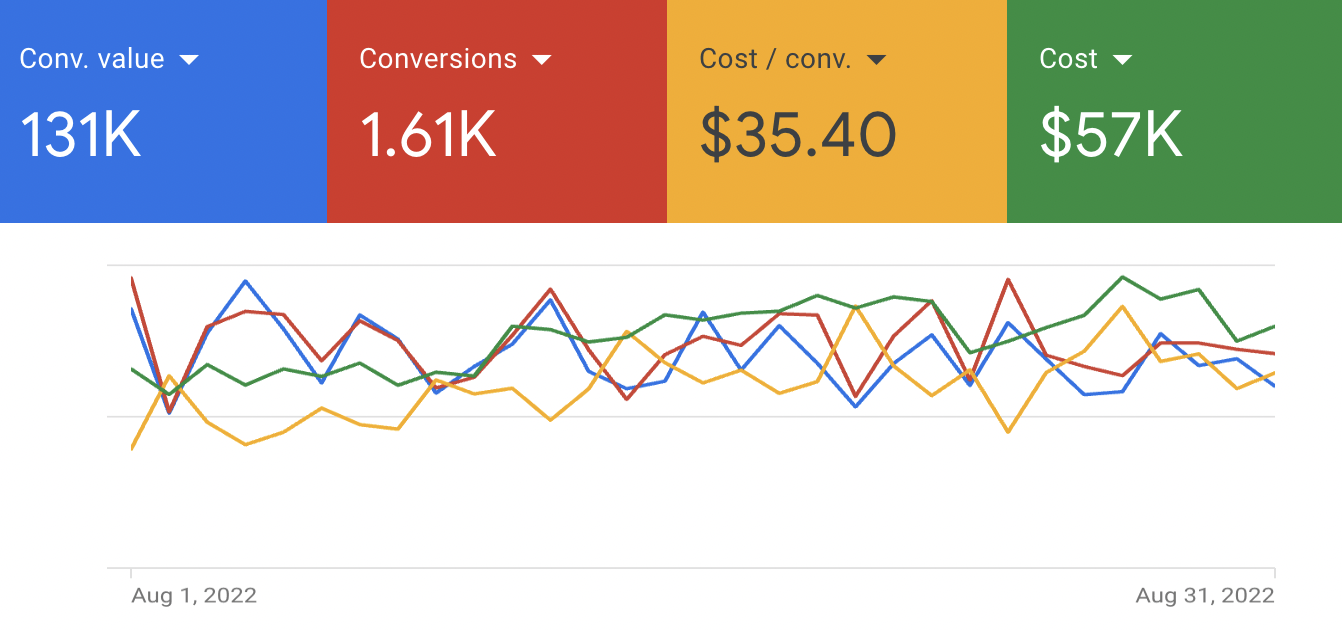Viewport: 1342px width, 630px height.
Task: Open the Conv. value metric dropdown arrow
Action: [x=189, y=60]
